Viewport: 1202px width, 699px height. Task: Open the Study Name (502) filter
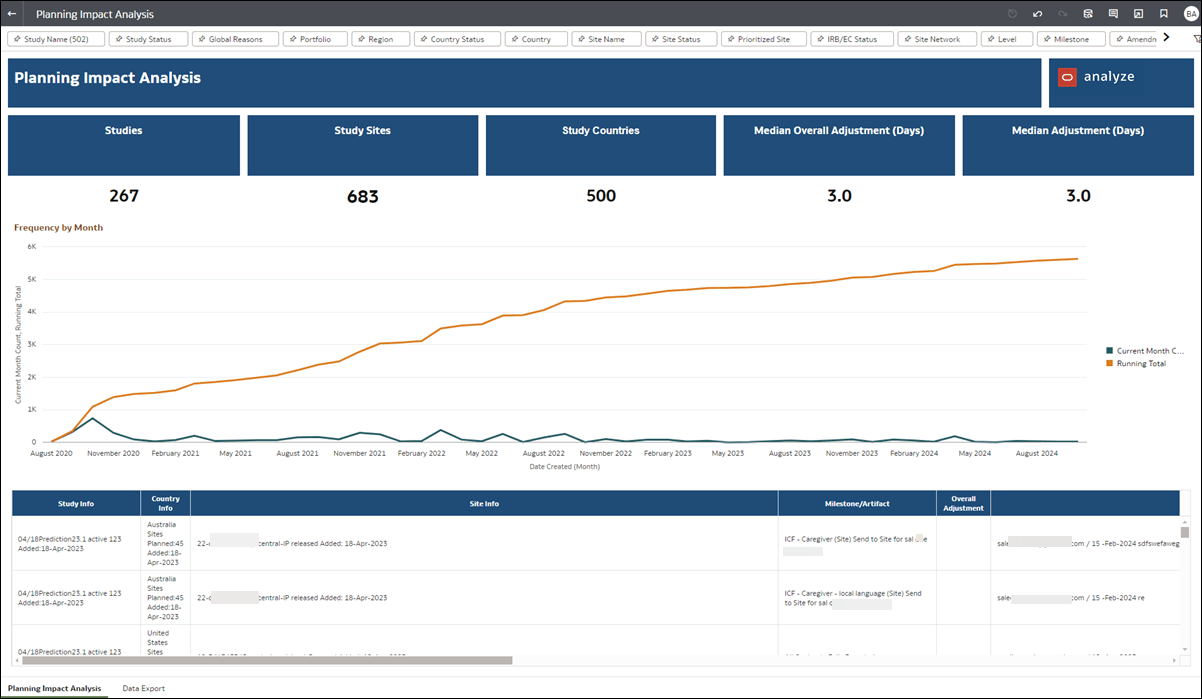pos(55,38)
